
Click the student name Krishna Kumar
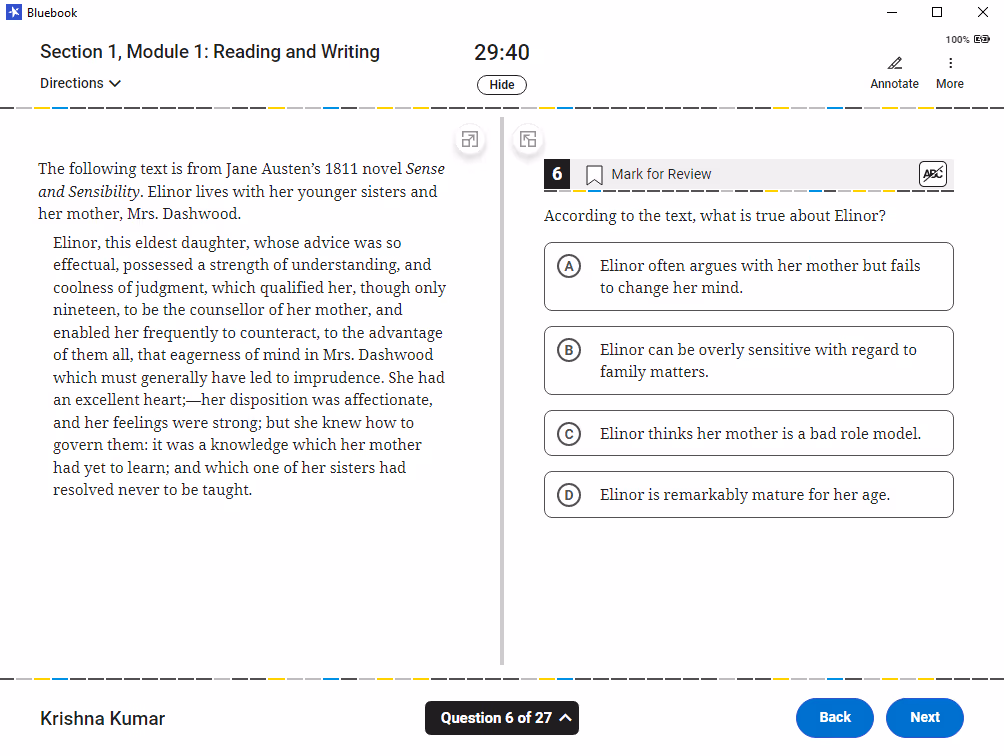coord(102,718)
